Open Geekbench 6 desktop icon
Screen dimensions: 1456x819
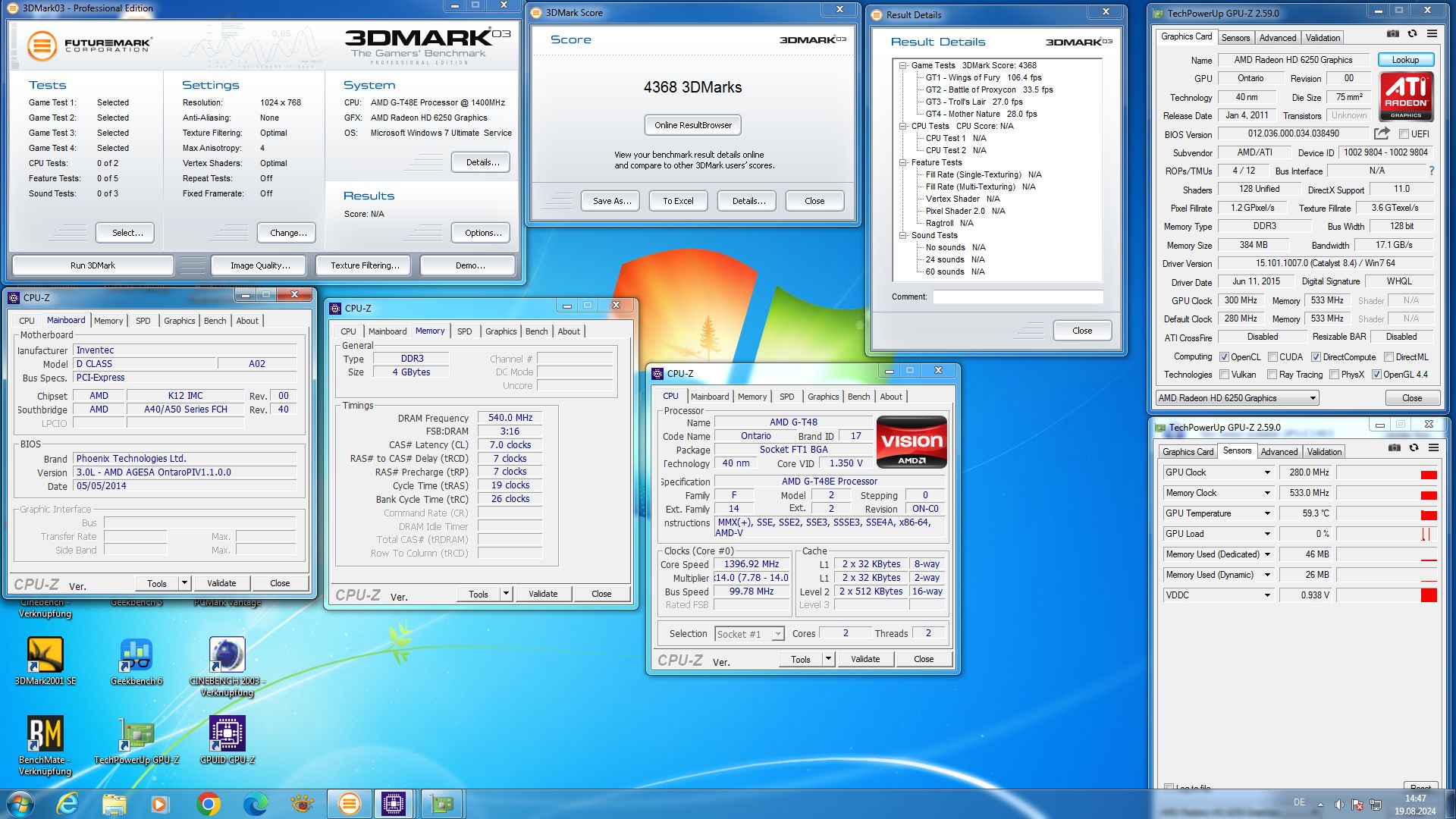136,661
